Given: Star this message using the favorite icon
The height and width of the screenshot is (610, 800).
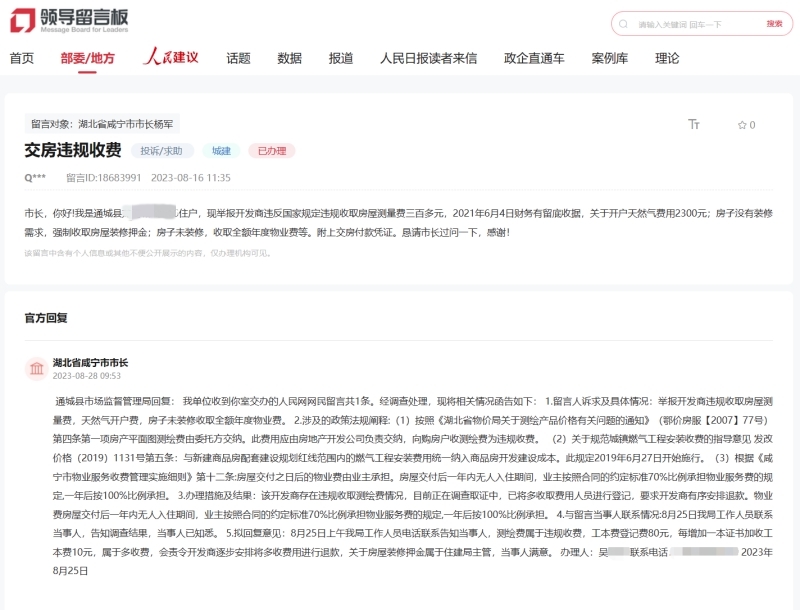Looking at the screenshot, I should click(742, 122).
